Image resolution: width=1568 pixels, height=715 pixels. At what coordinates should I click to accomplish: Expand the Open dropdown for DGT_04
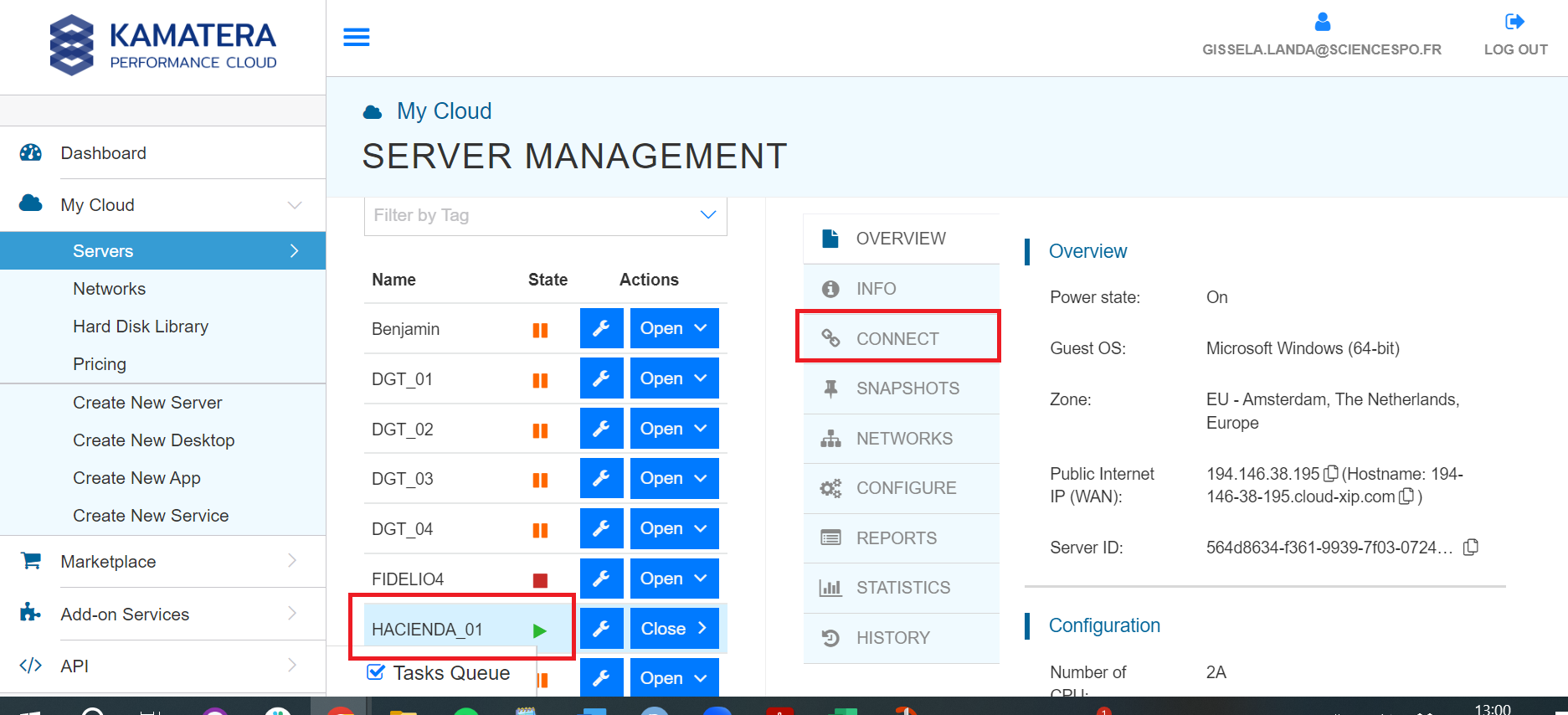click(x=674, y=528)
